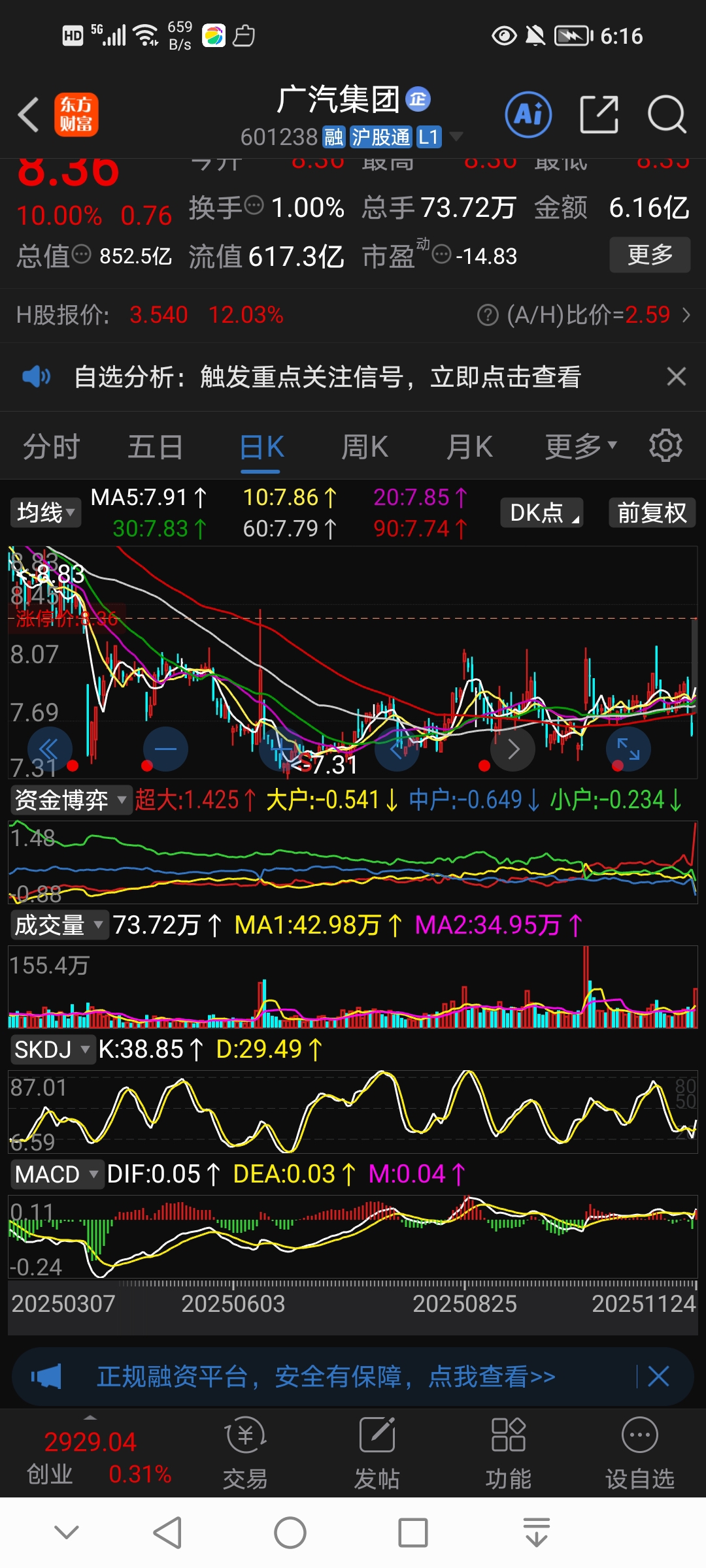Screen dimensions: 706x1568
Task: Tap the 更多 quote details button
Action: 650,255
